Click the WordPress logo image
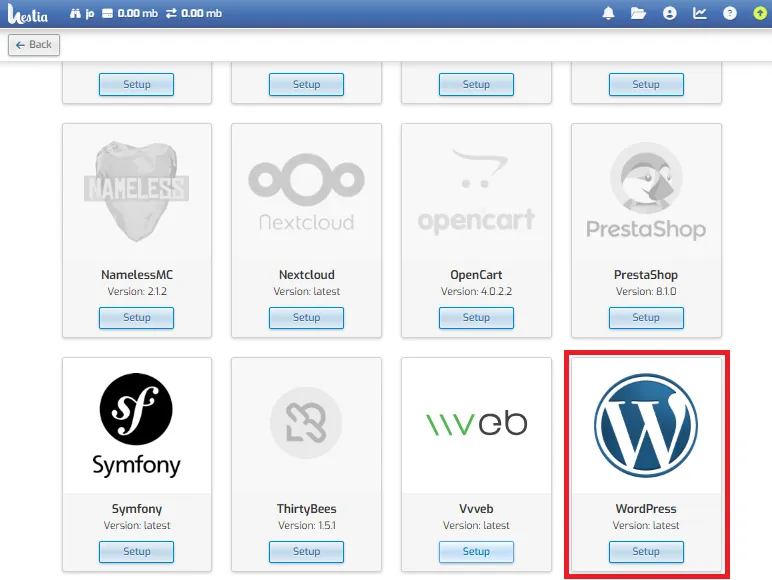Image resolution: width=772 pixels, height=580 pixels. click(646, 425)
